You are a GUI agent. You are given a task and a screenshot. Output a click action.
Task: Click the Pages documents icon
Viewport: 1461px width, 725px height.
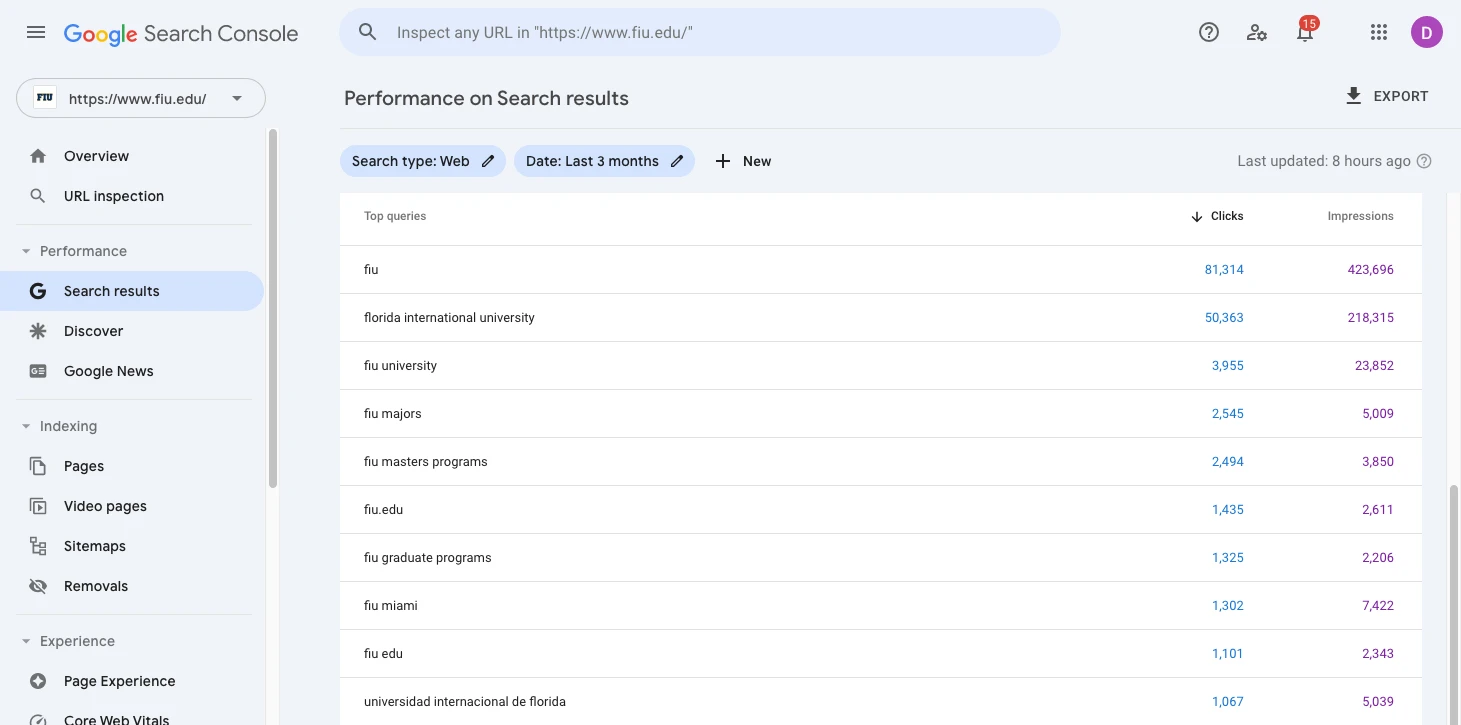tap(38, 466)
